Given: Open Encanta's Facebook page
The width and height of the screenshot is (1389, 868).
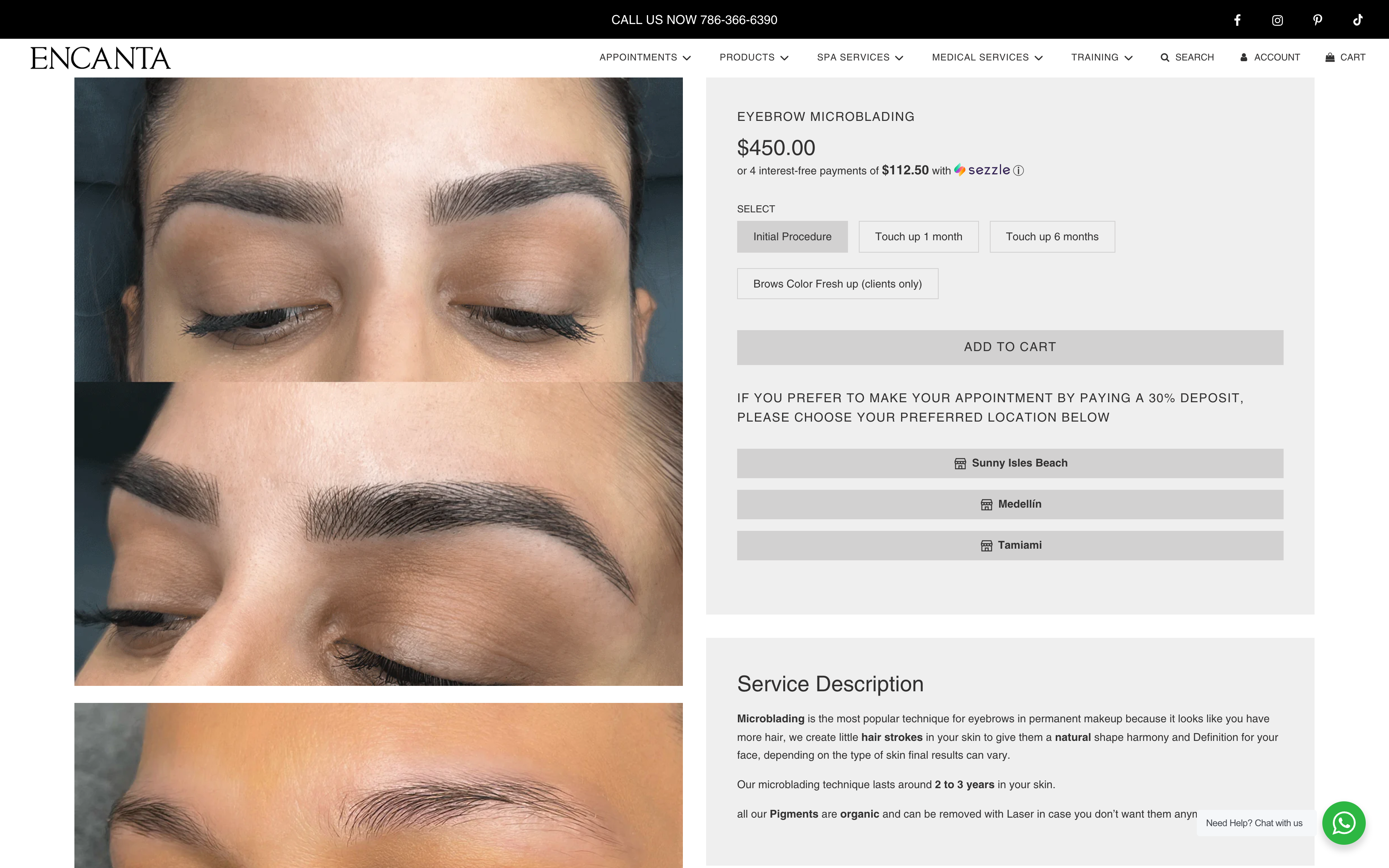Looking at the screenshot, I should [x=1237, y=19].
